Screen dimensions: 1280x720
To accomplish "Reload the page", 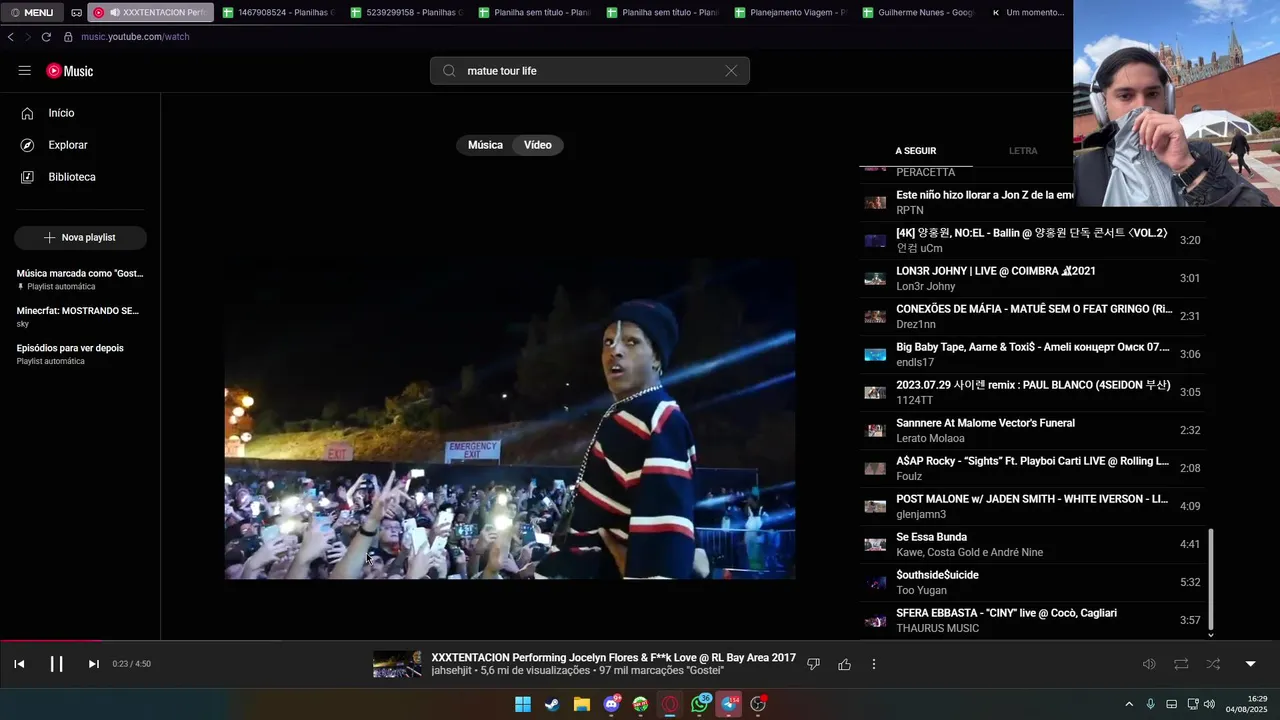I will (x=46, y=37).
